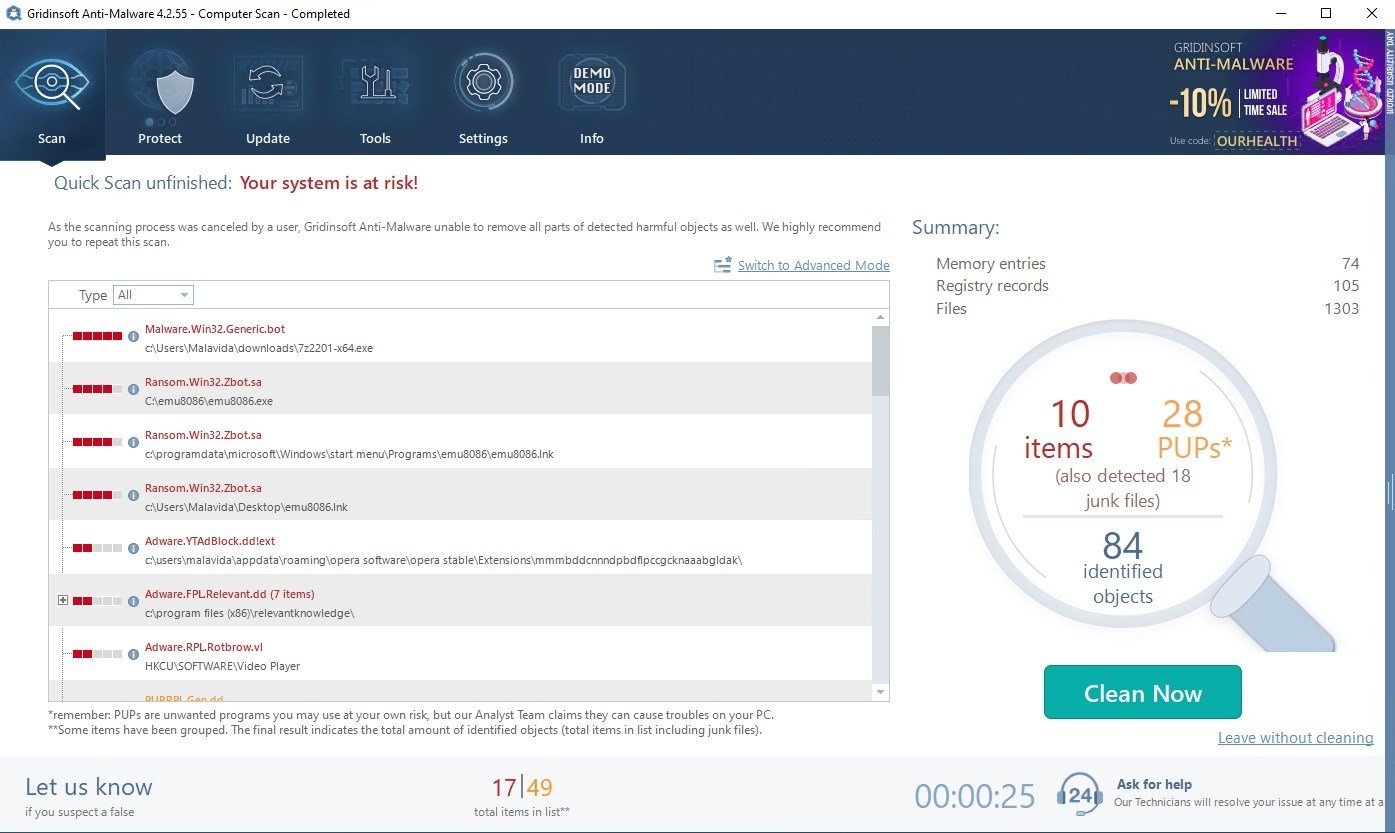Click the threat list scrollbar thumb
The image size is (1395, 833).
880,361
